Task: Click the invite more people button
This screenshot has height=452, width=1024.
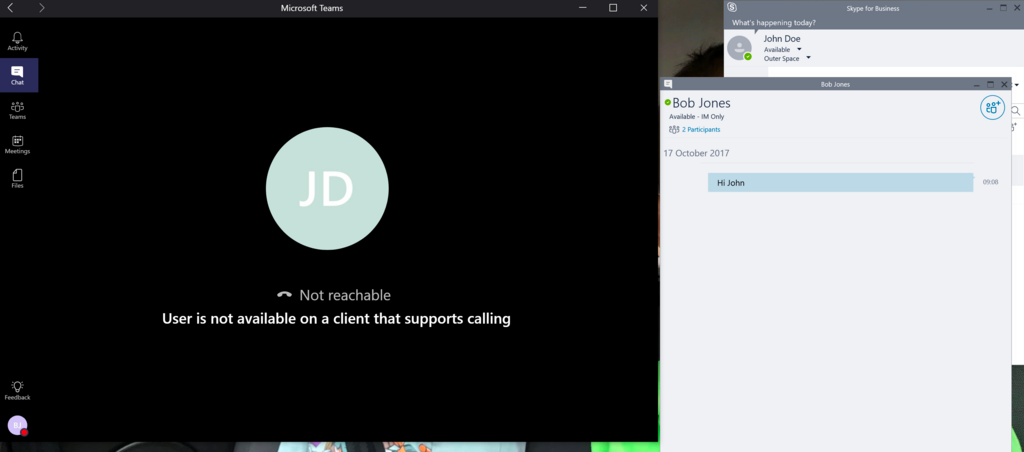Action: pos(992,107)
